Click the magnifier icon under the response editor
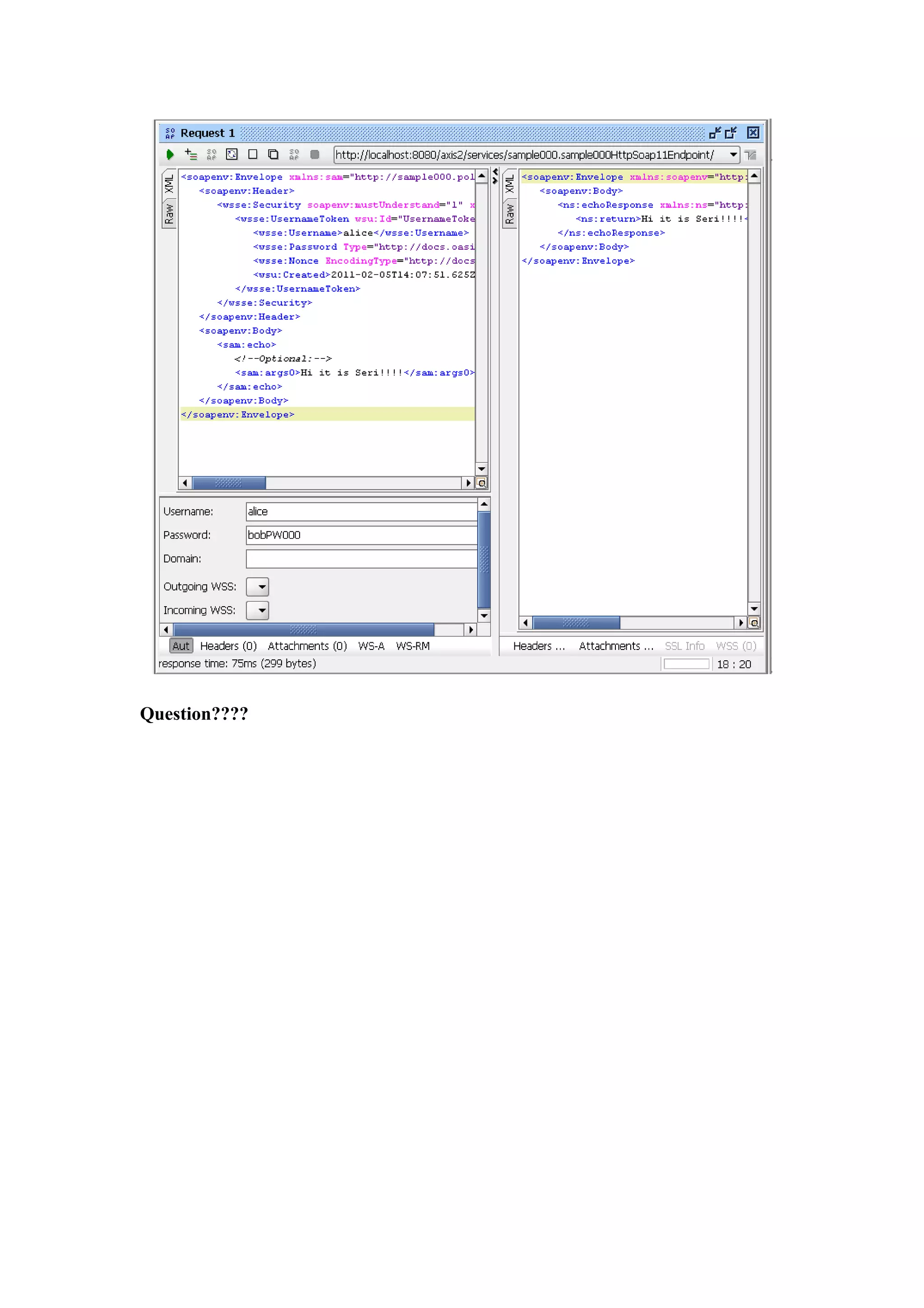 [x=754, y=623]
